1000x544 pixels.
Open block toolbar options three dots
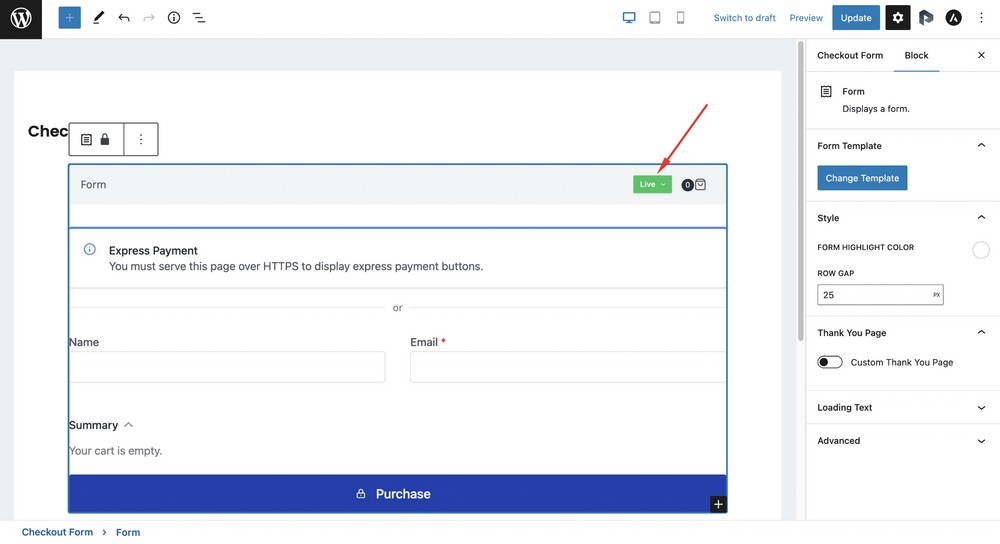point(141,139)
